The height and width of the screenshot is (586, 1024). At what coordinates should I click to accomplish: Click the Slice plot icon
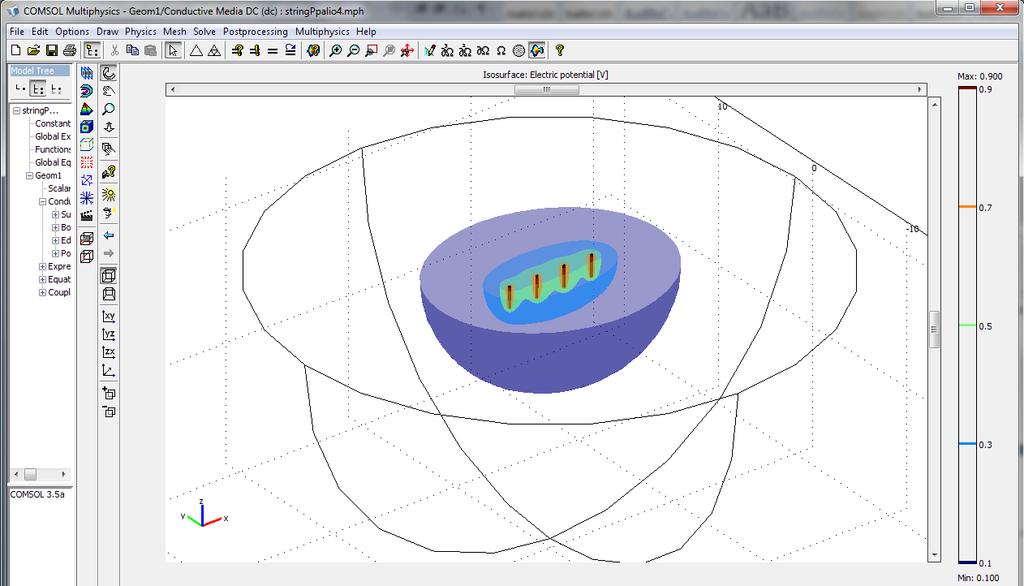pyautogui.click(x=87, y=73)
